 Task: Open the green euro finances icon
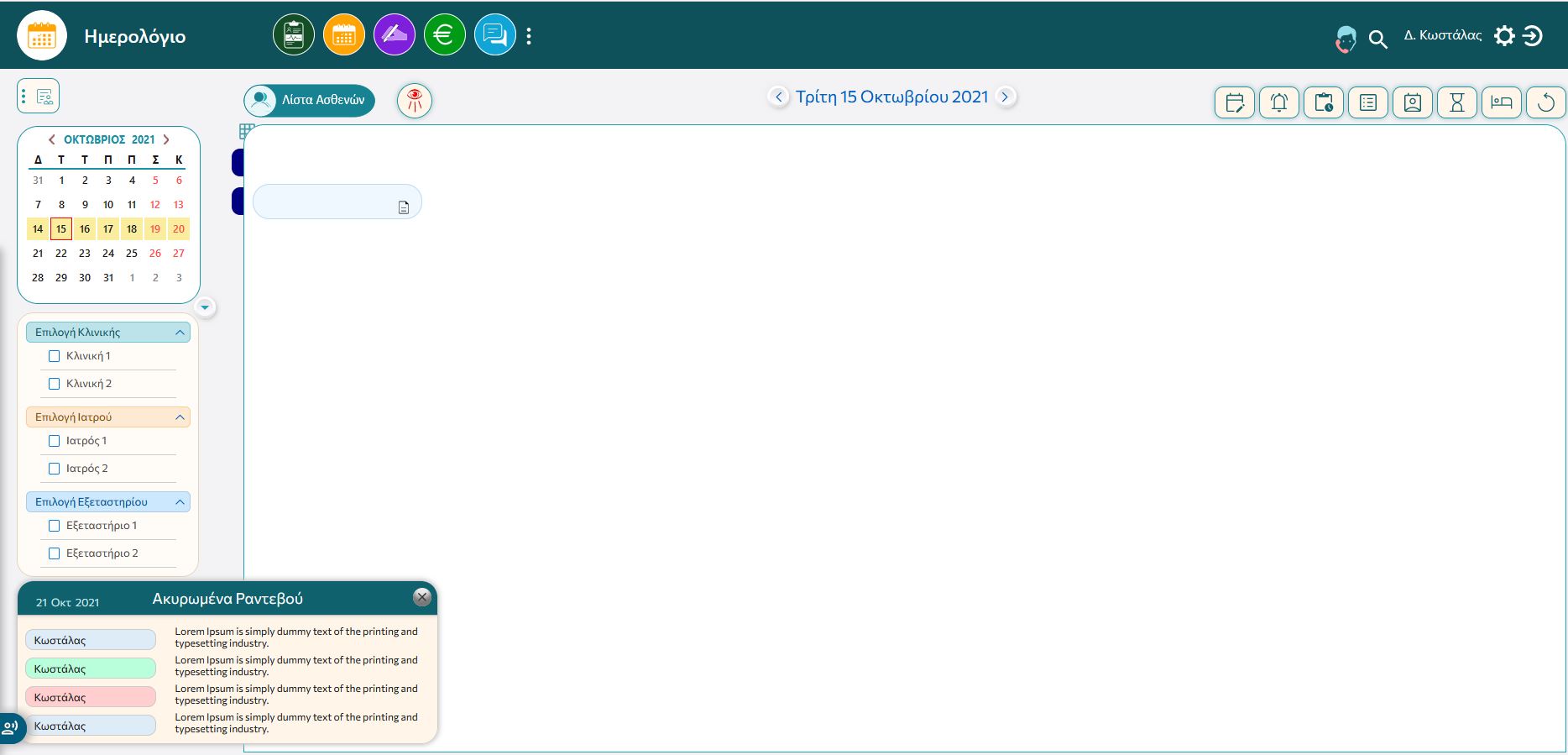(x=445, y=35)
